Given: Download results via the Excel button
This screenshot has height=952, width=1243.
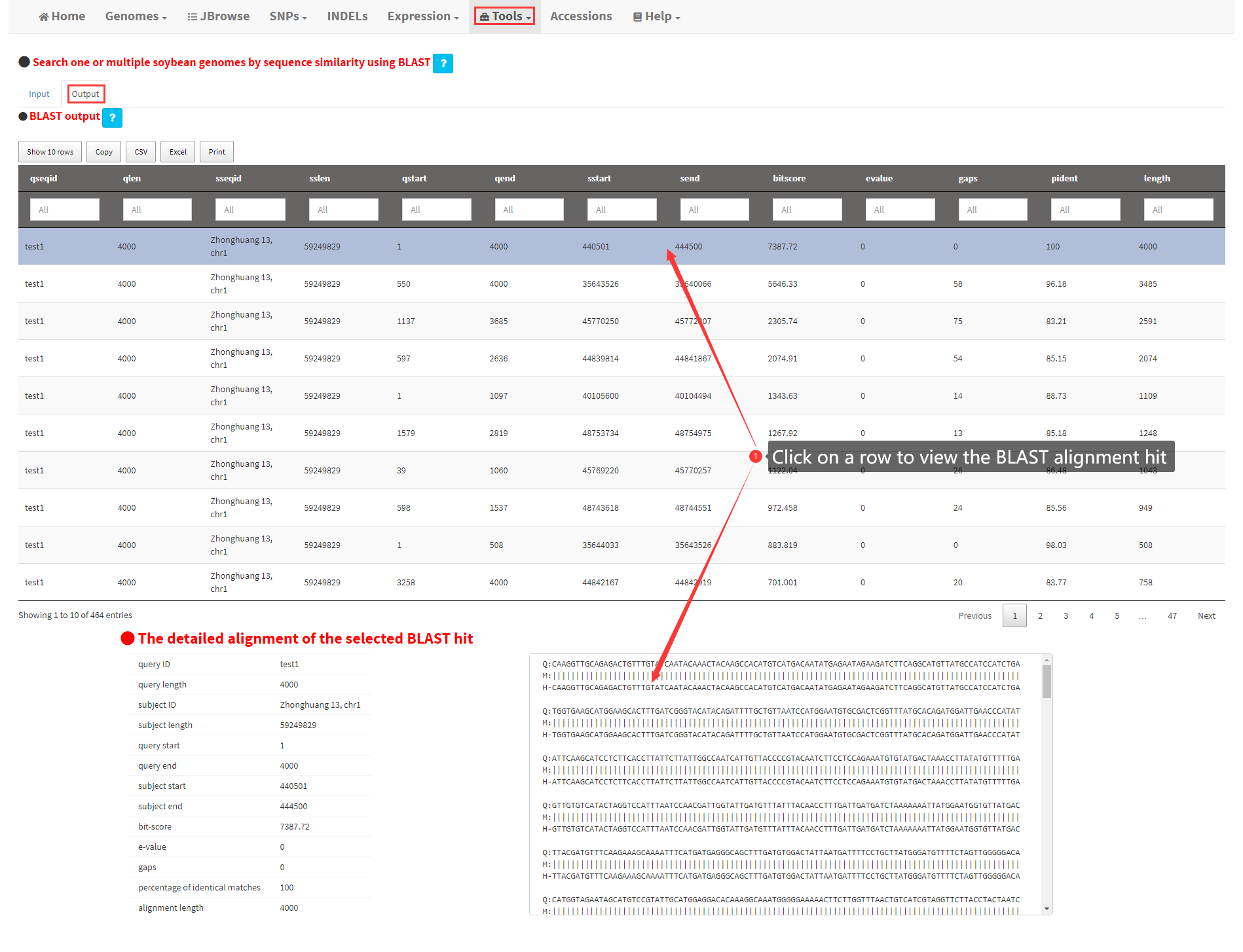Looking at the screenshot, I should click(177, 152).
